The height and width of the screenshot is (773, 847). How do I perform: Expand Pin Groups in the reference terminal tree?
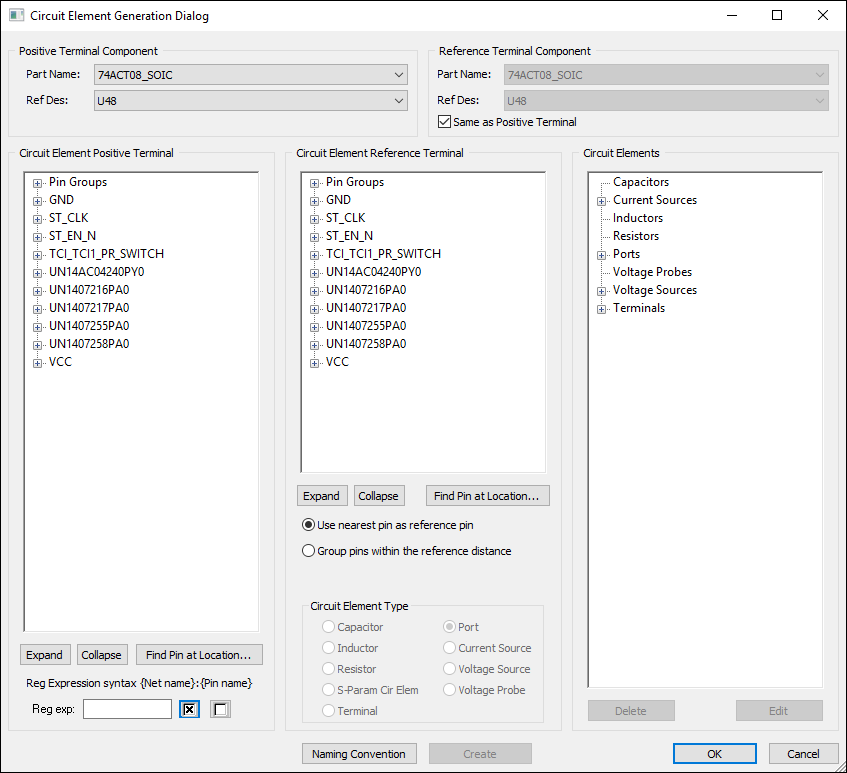313,181
